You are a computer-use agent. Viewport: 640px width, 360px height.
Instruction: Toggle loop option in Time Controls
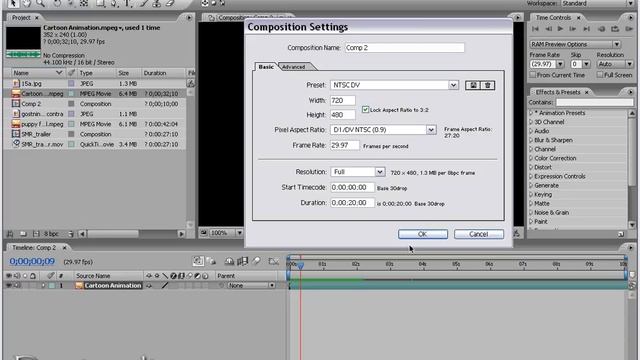(x=615, y=29)
